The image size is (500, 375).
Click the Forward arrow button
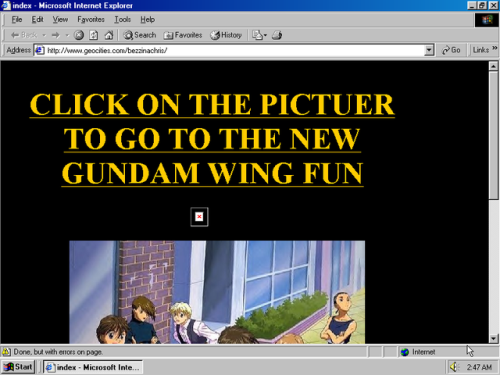[56, 35]
